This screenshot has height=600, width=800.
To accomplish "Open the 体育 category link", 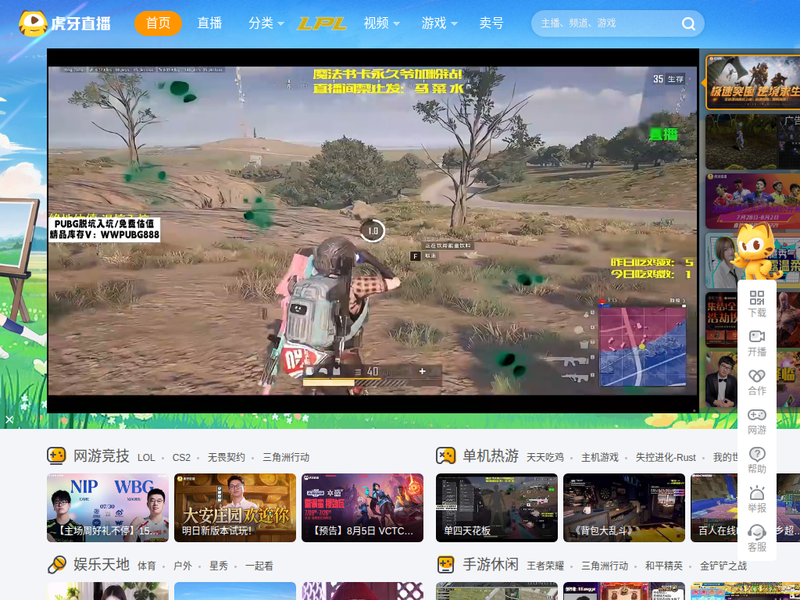I will 146,566.
